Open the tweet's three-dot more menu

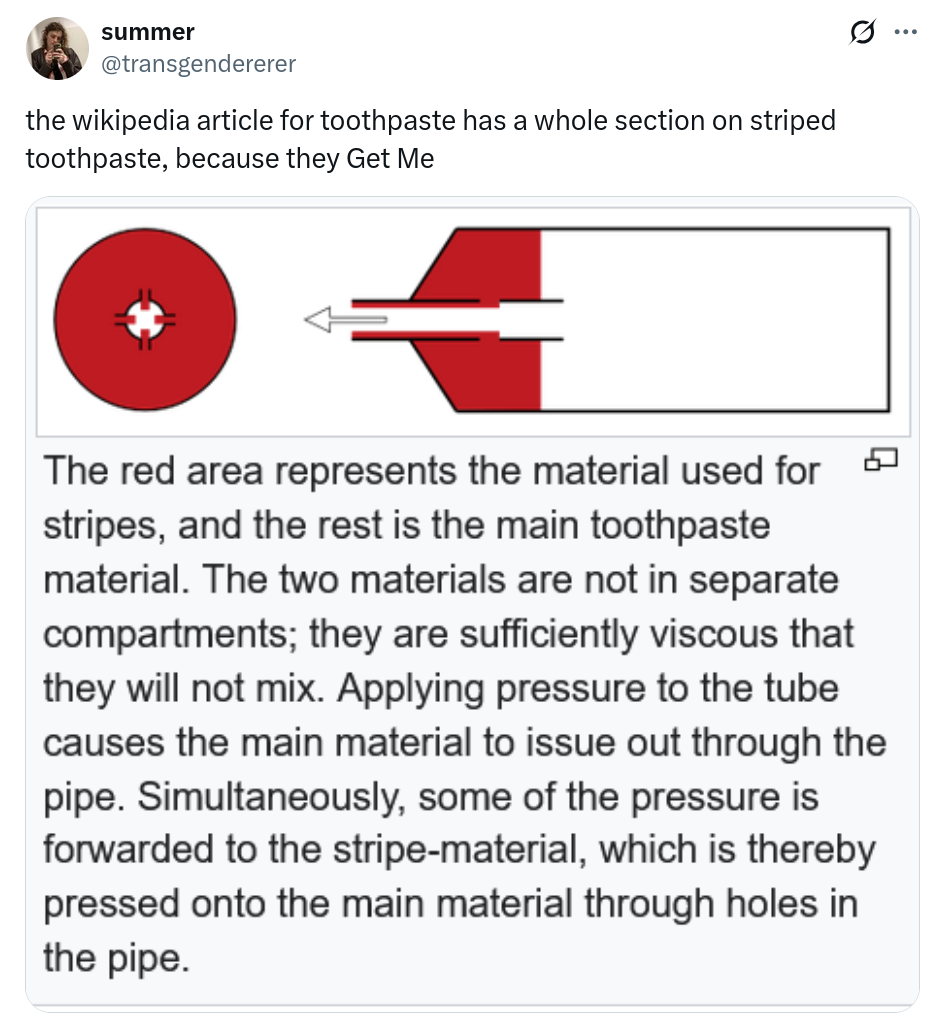coord(906,33)
